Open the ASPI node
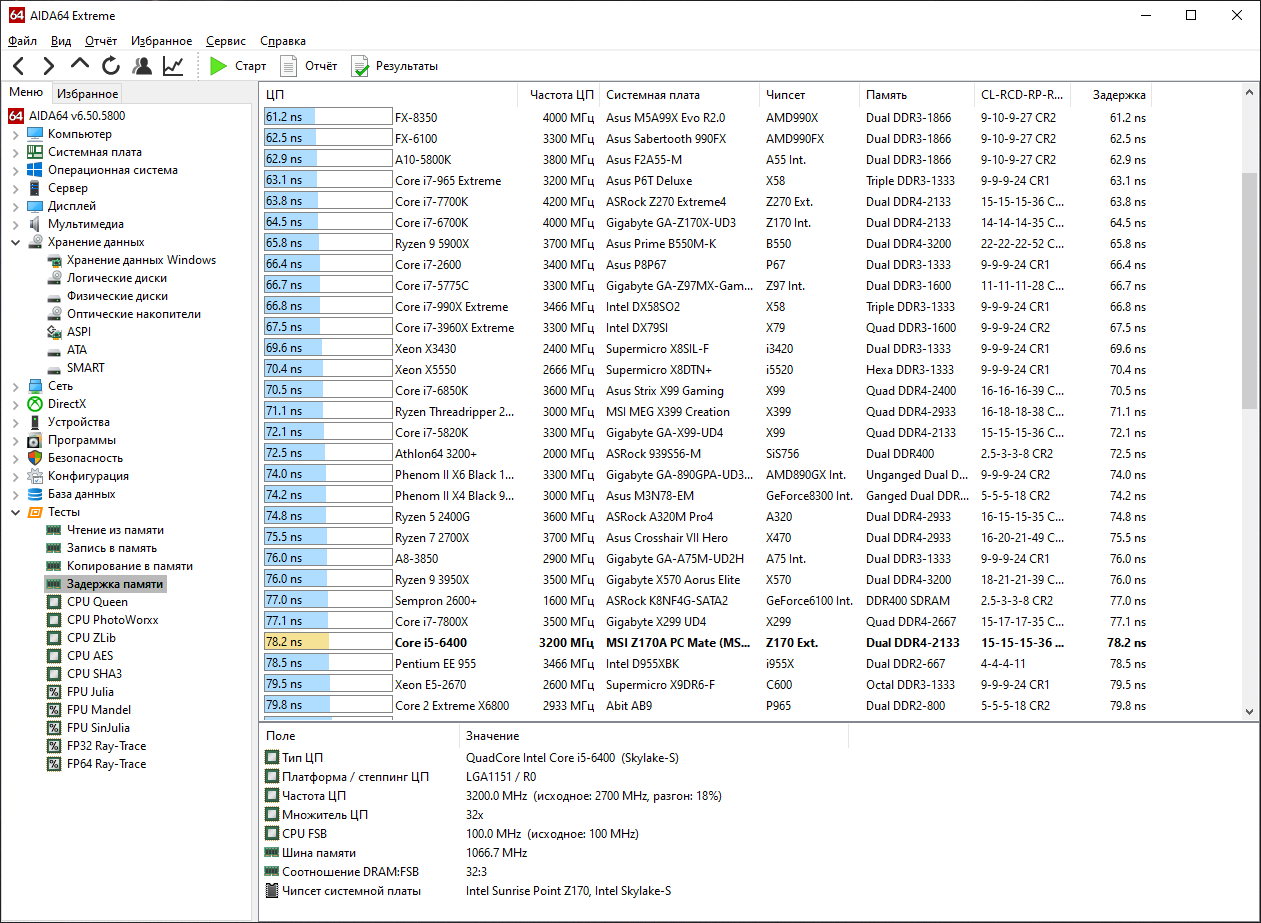 click(x=79, y=332)
